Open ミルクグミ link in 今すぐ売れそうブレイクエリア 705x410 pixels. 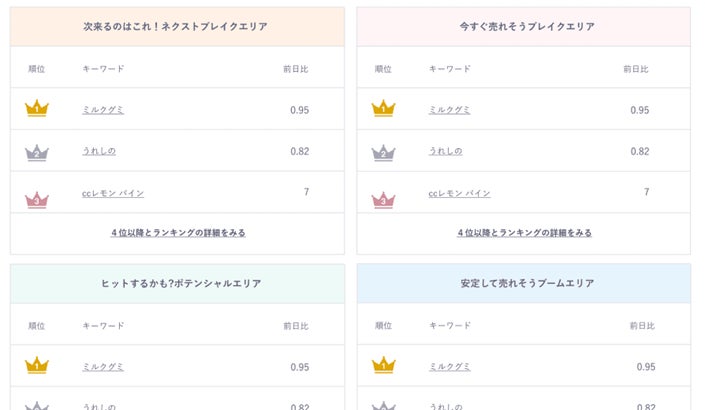click(449, 110)
